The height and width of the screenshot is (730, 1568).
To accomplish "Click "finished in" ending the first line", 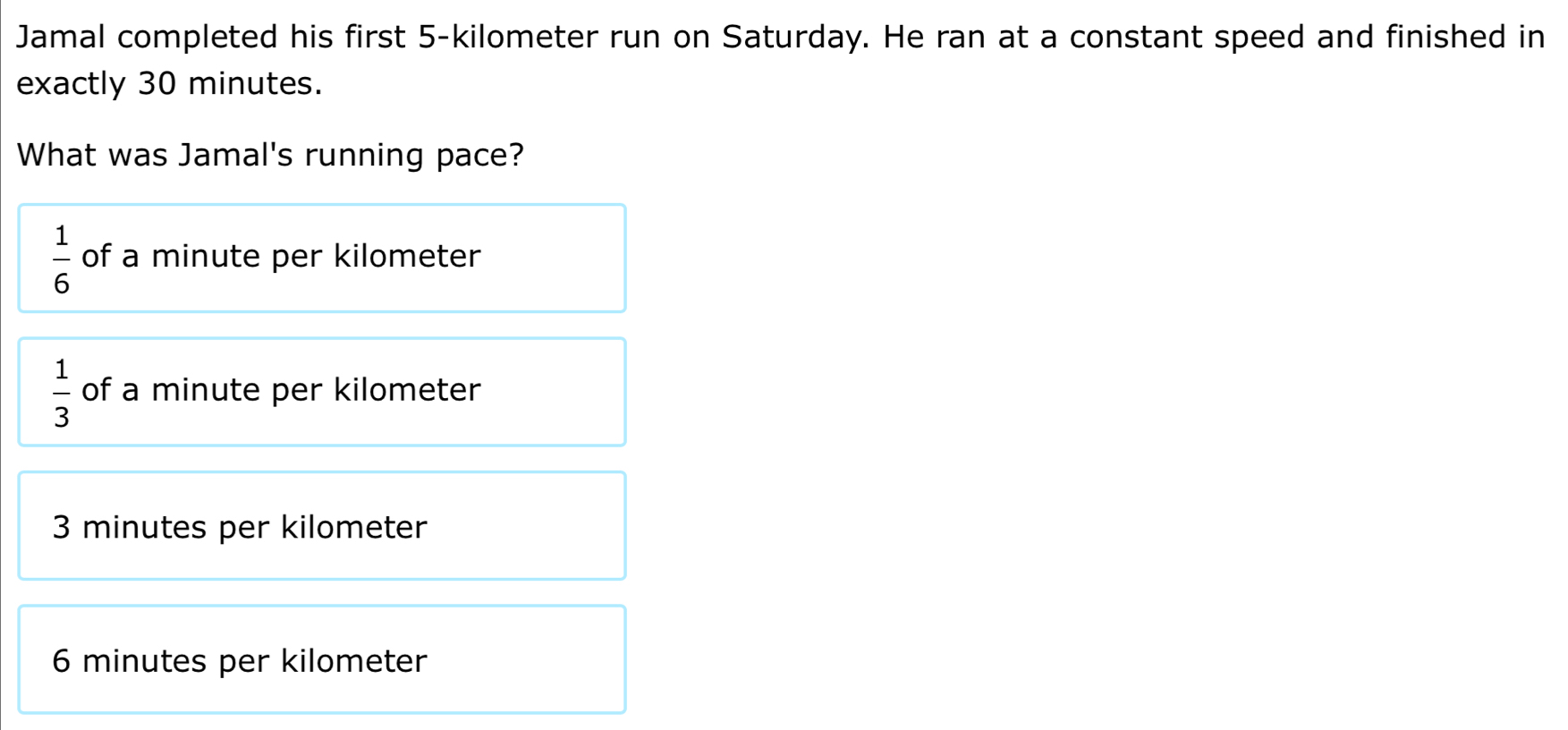I will 1465,38.
